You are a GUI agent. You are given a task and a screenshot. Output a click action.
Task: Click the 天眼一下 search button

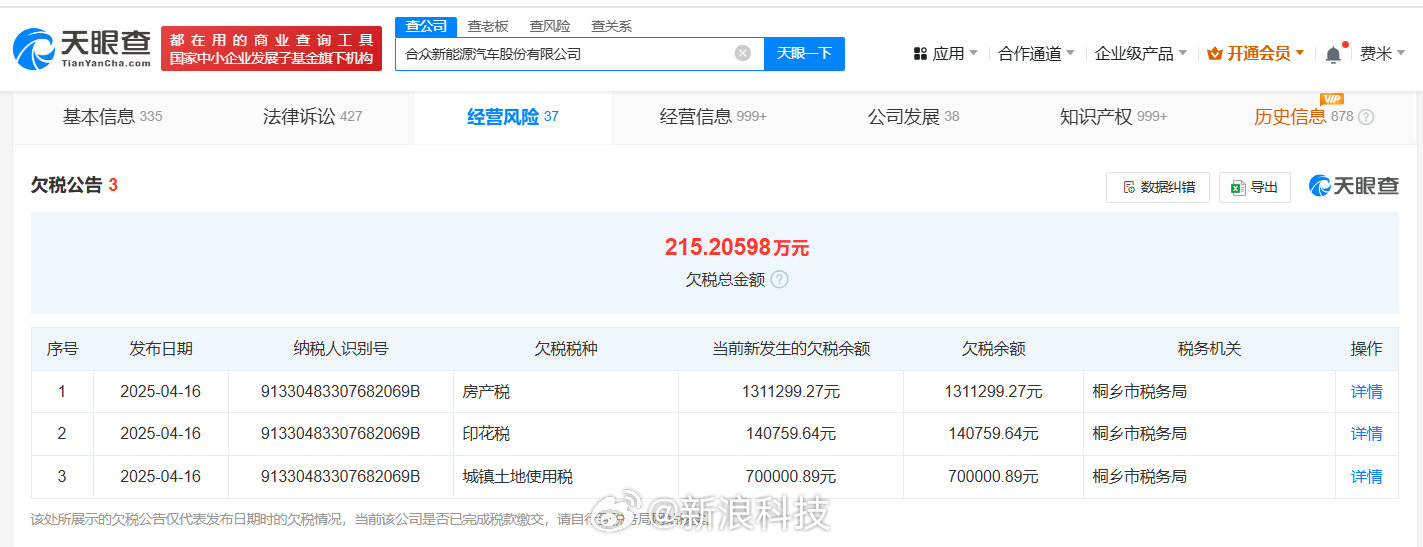pos(804,53)
